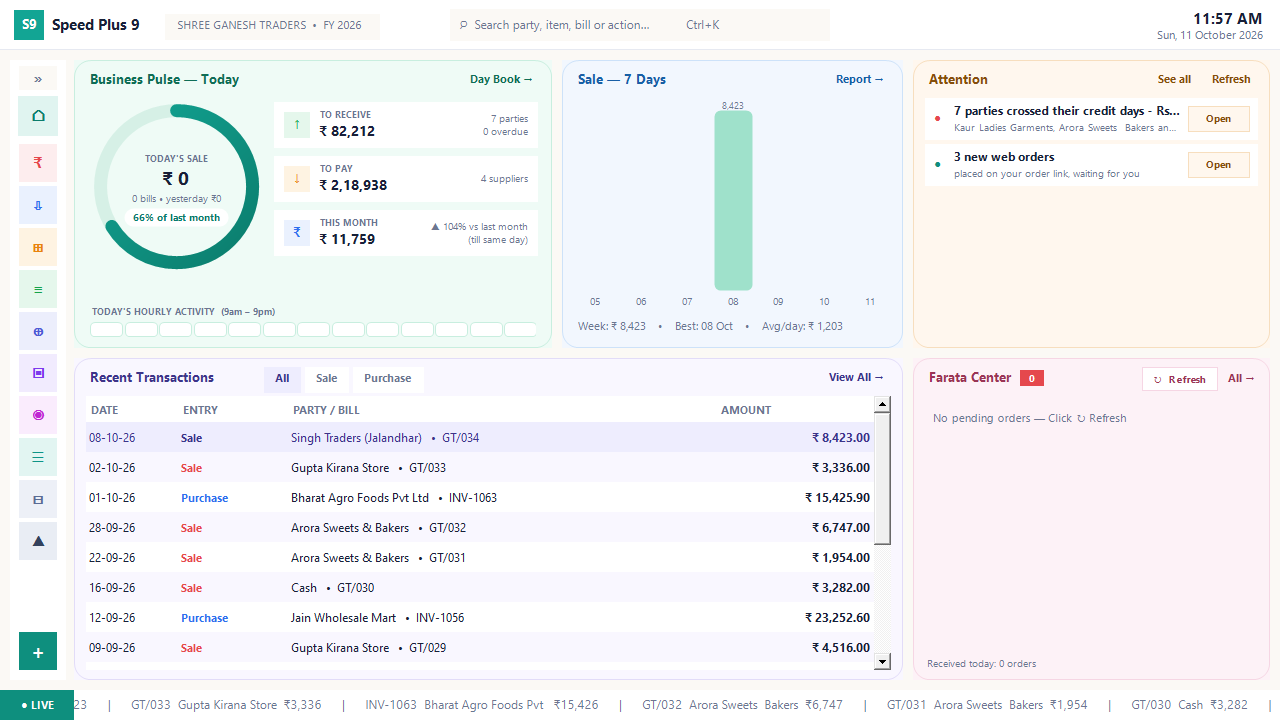Viewport: 1280px width, 720px height.
Task: Select the Bharat Agro Foods INV-1063 row
Action: (x=480, y=498)
